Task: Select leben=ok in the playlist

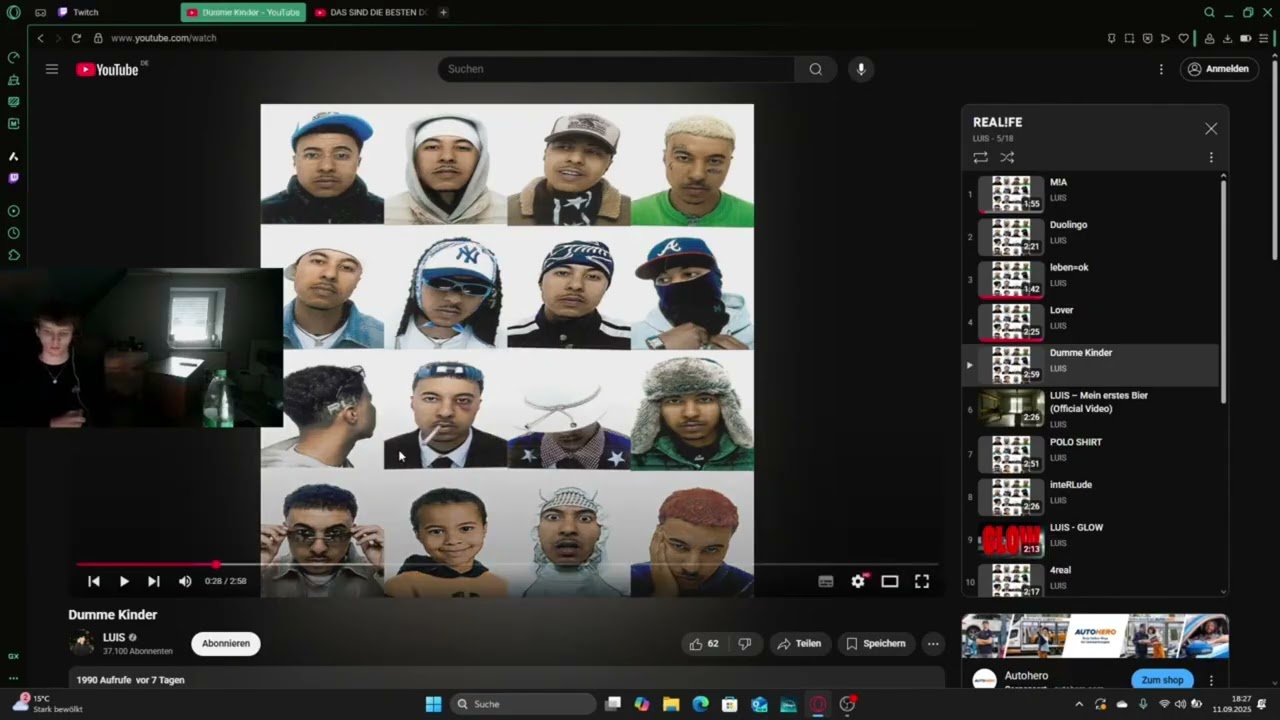Action: [1091, 280]
